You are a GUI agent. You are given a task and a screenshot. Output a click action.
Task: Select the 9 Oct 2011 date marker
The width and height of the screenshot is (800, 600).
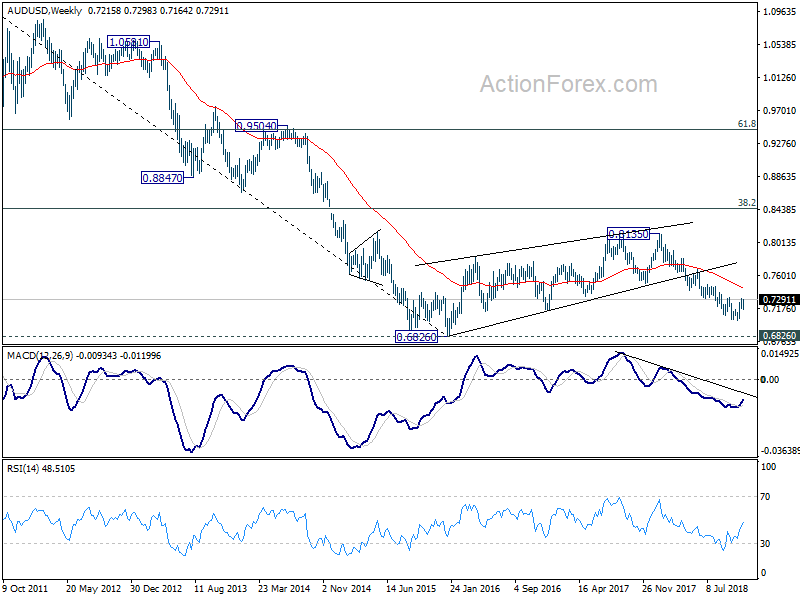tap(25, 588)
